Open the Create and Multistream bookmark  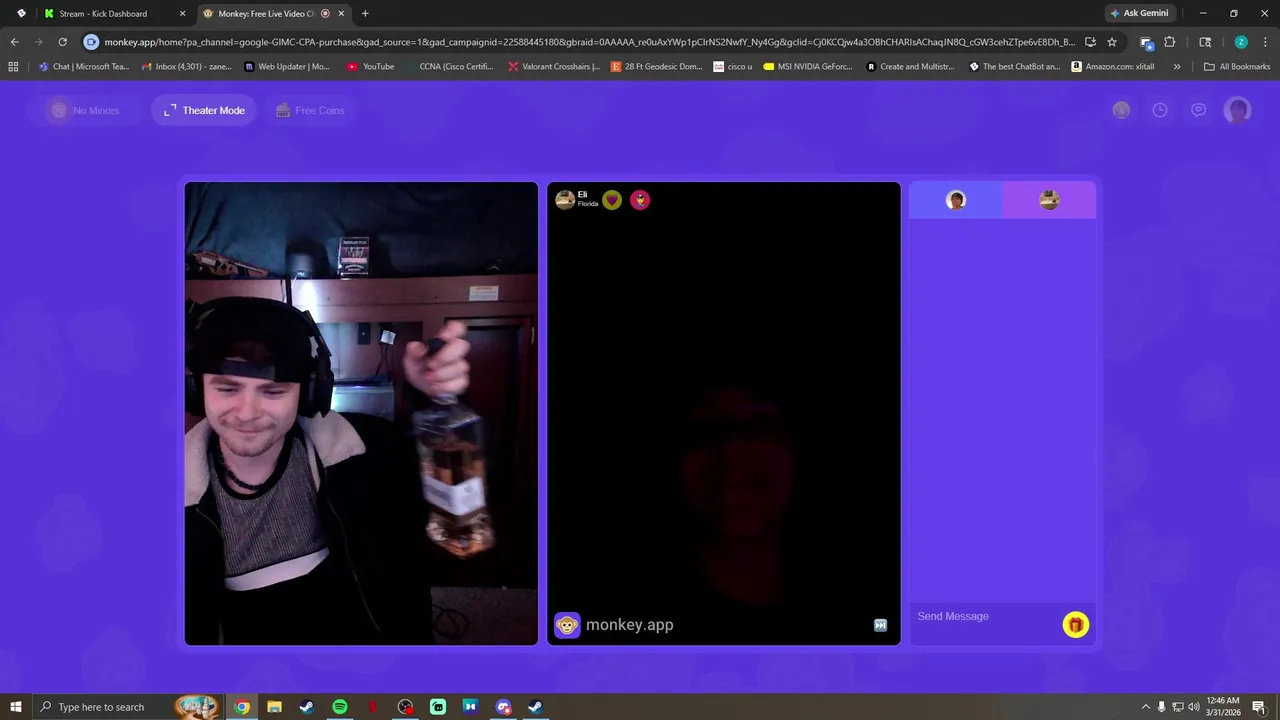click(911, 67)
